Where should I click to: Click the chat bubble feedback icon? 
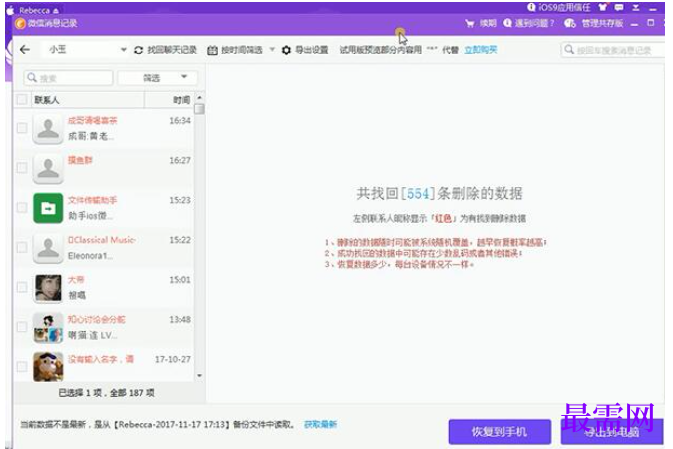coord(619,7)
